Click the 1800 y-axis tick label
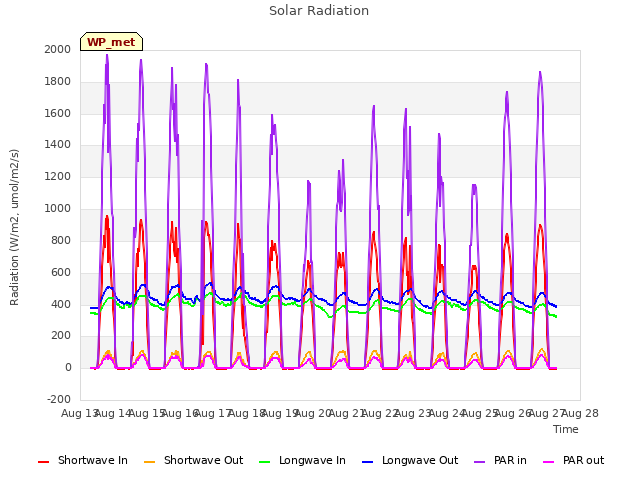640x480 pixels. pyautogui.click(x=58, y=81)
